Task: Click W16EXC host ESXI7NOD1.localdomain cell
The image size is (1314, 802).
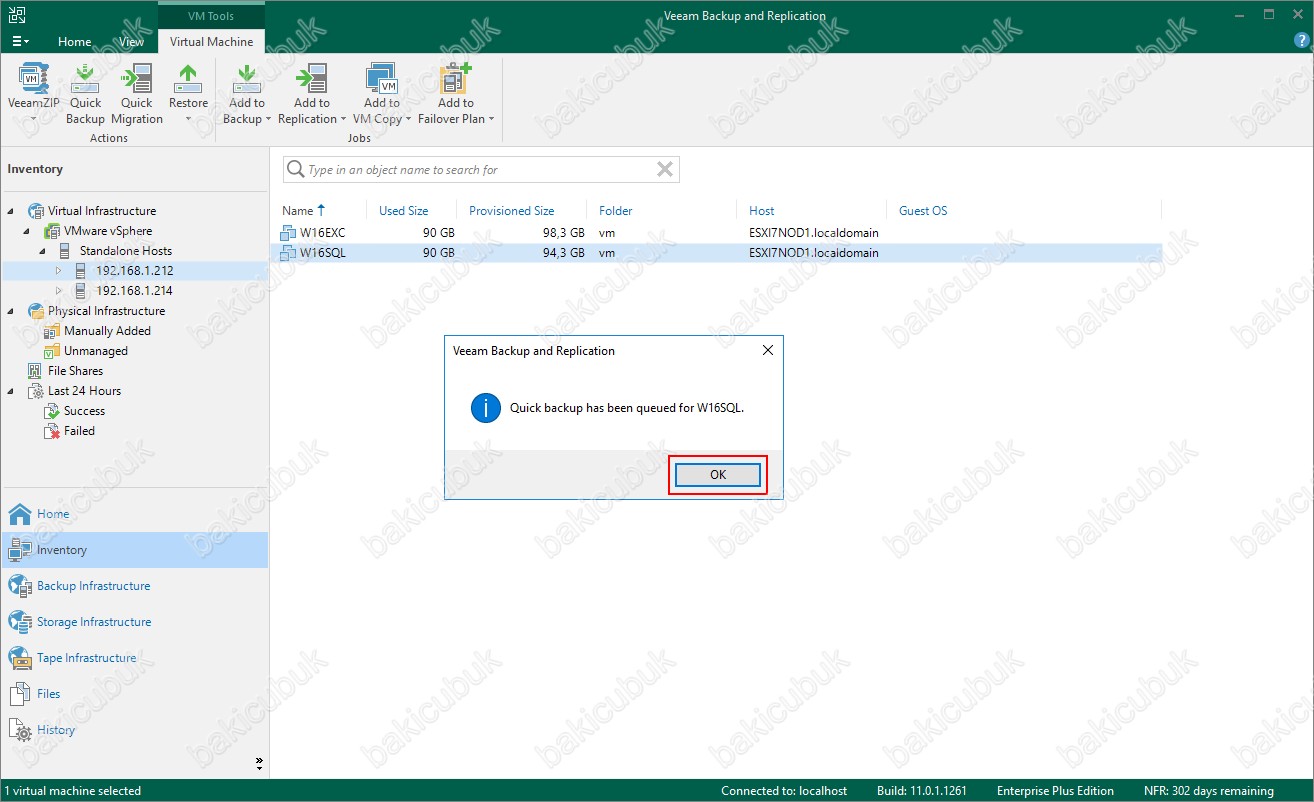Action: pyautogui.click(x=813, y=233)
